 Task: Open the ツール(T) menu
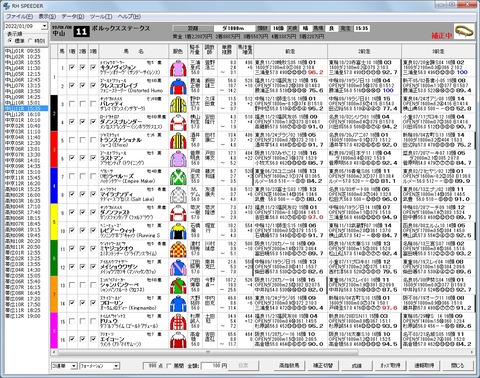101,16
